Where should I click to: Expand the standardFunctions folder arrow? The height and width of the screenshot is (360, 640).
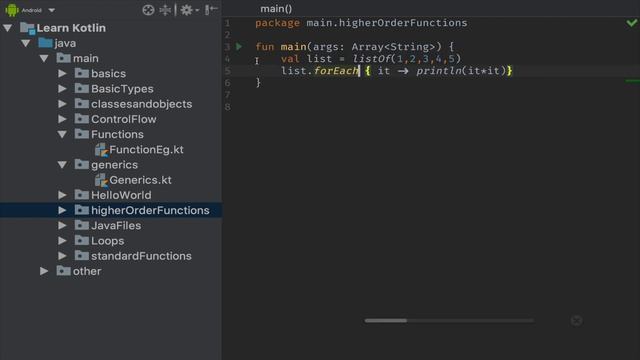coord(62,256)
